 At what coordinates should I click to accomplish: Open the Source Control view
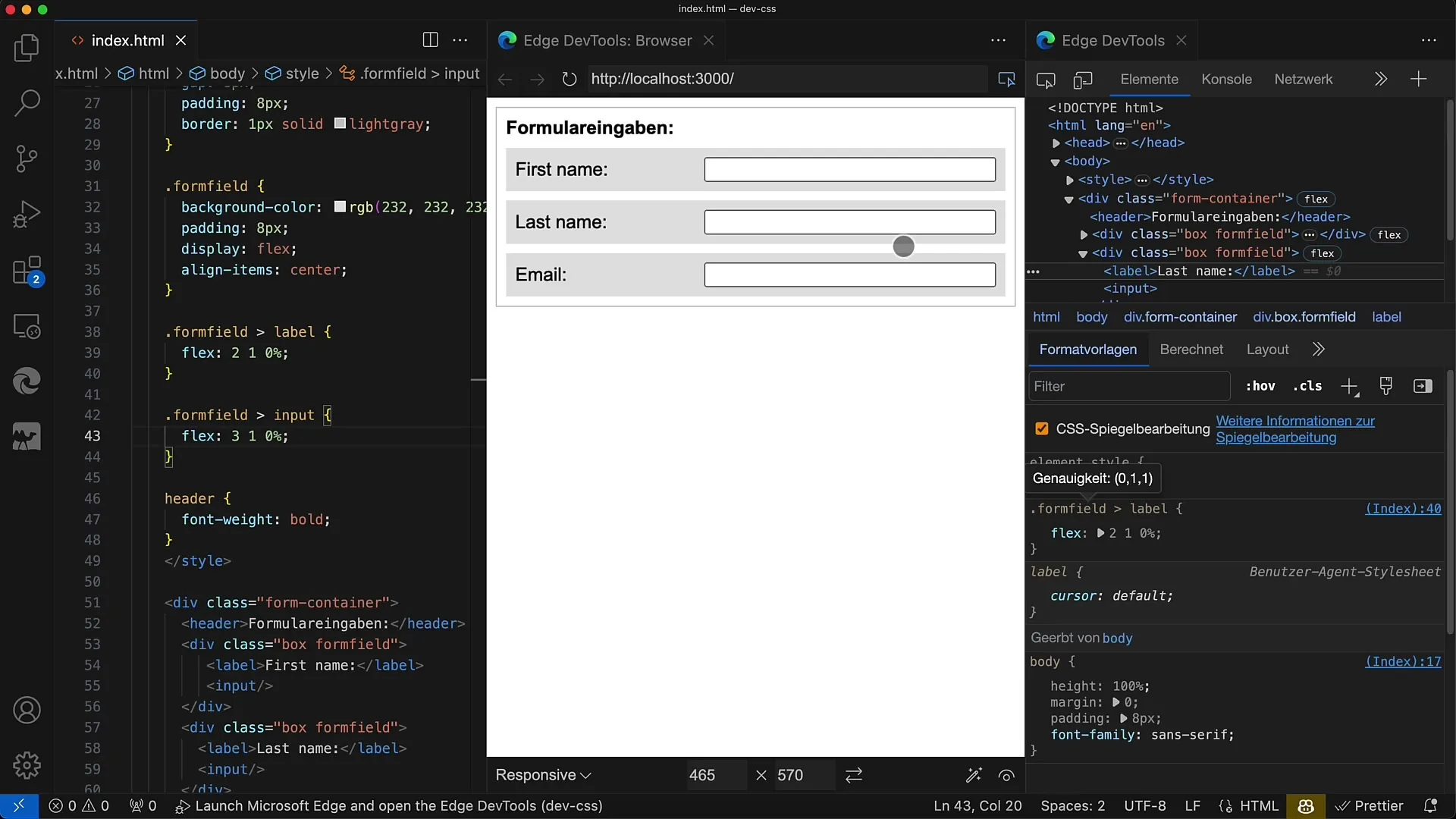tap(27, 158)
